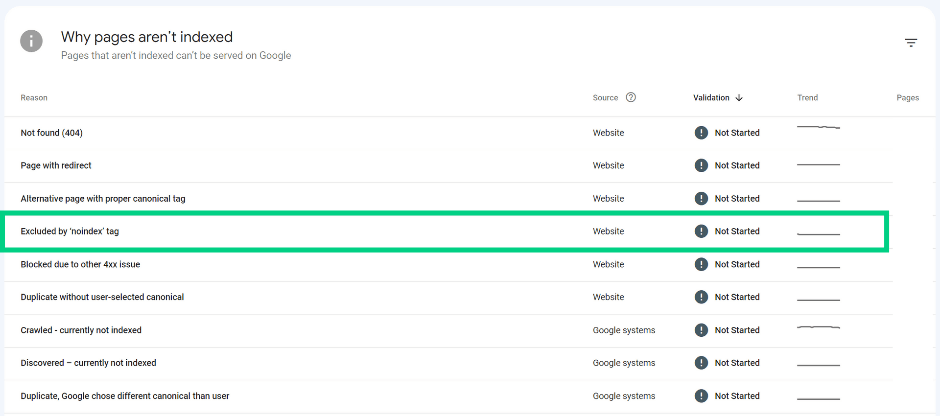Select Duplicate without user-selected canonical row
Screen dimensions: 940x419
(448, 297)
